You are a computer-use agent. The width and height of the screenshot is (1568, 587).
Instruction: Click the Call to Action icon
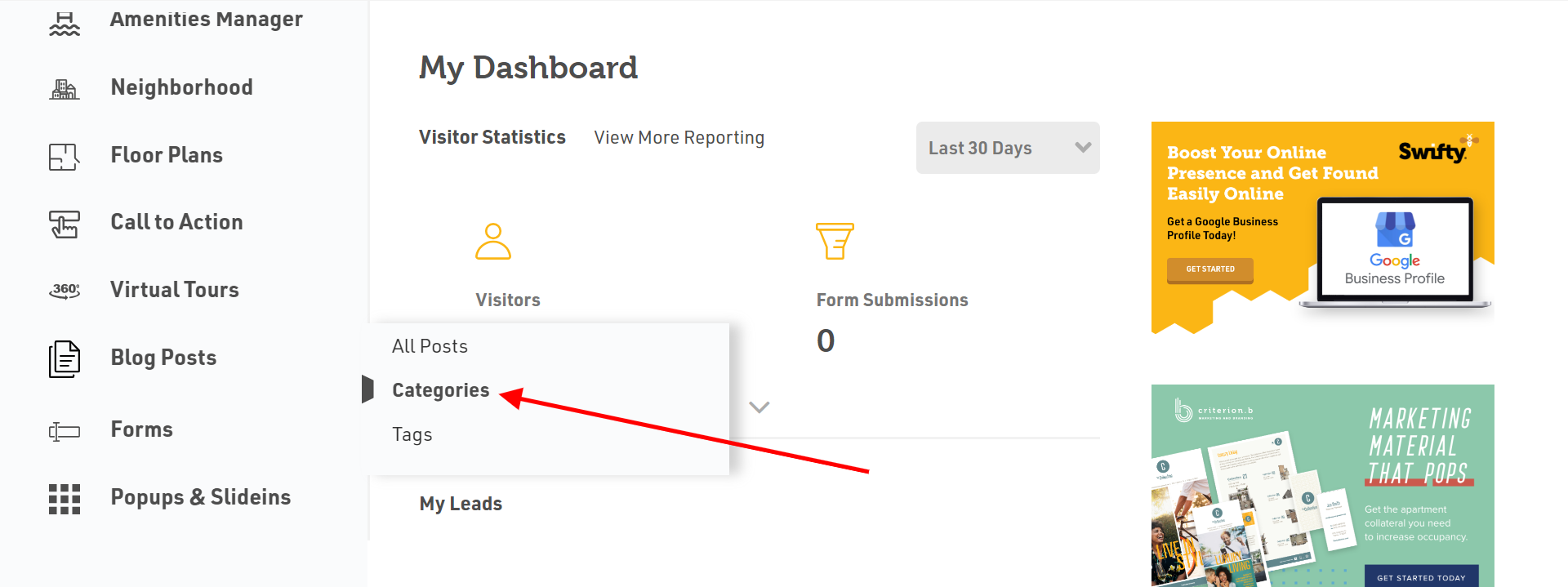pyautogui.click(x=65, y=224)
